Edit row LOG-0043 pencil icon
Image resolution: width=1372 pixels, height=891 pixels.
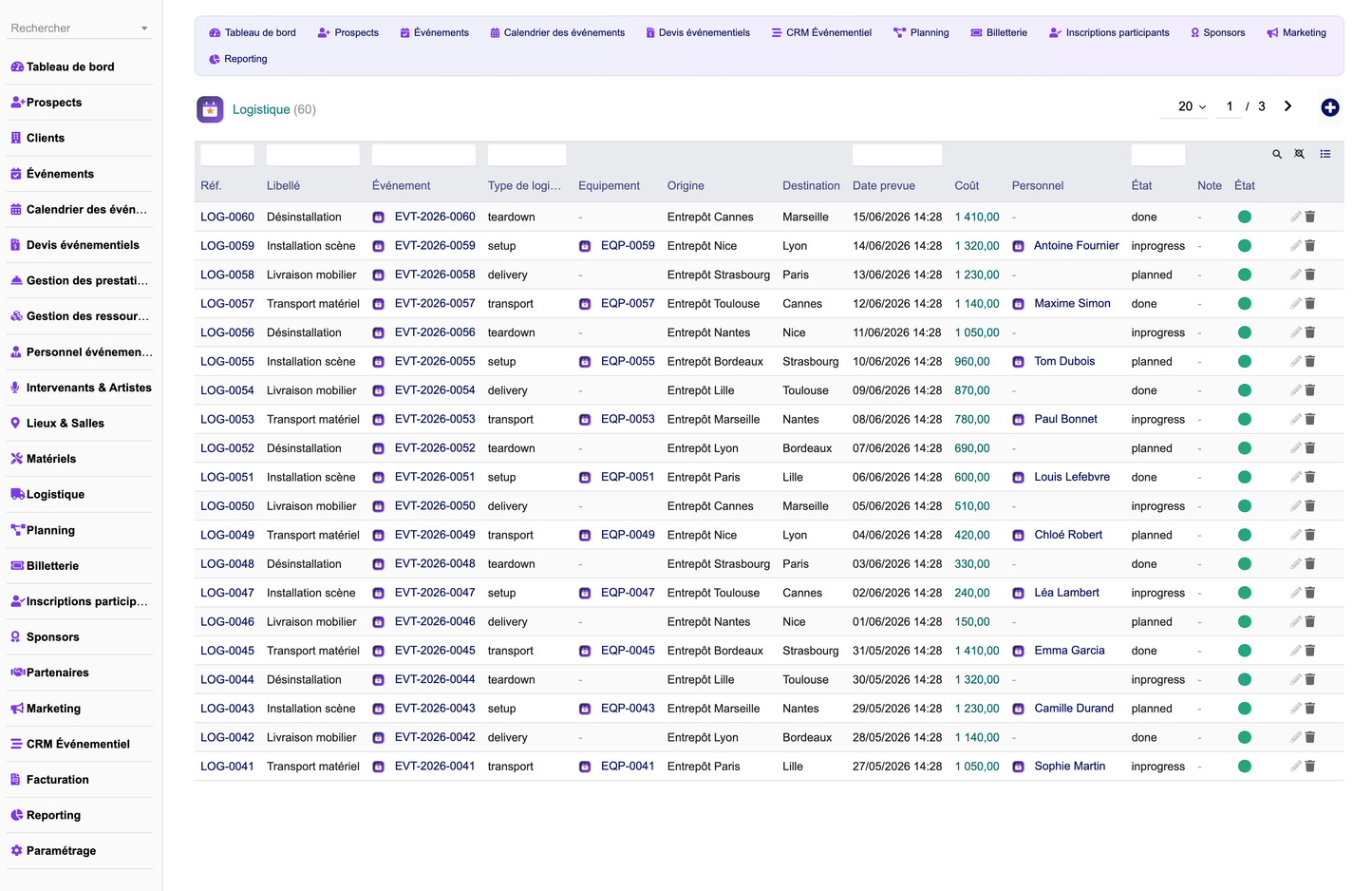pos(1295,709)
